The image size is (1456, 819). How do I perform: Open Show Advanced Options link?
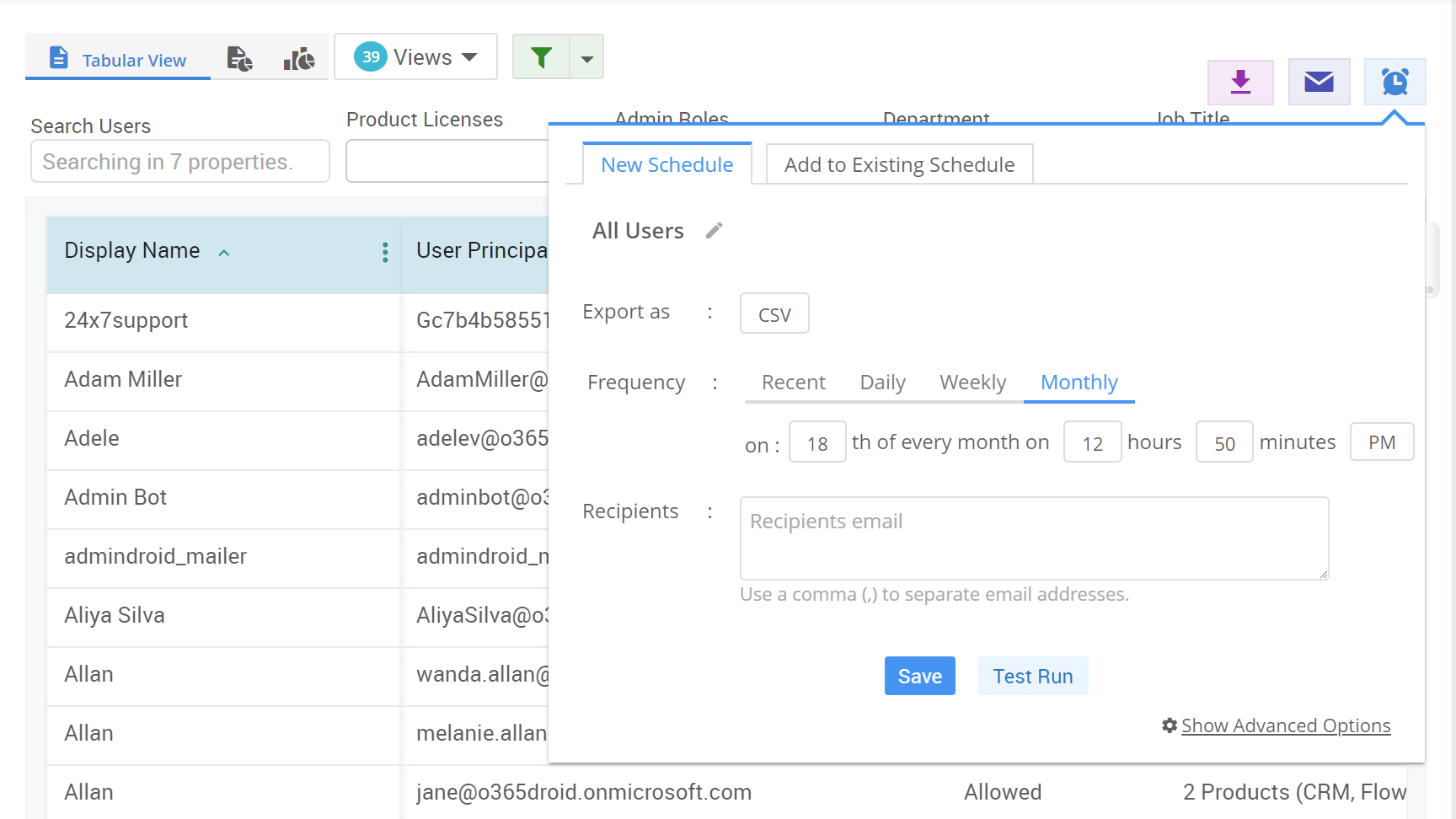click(1285, 725)
